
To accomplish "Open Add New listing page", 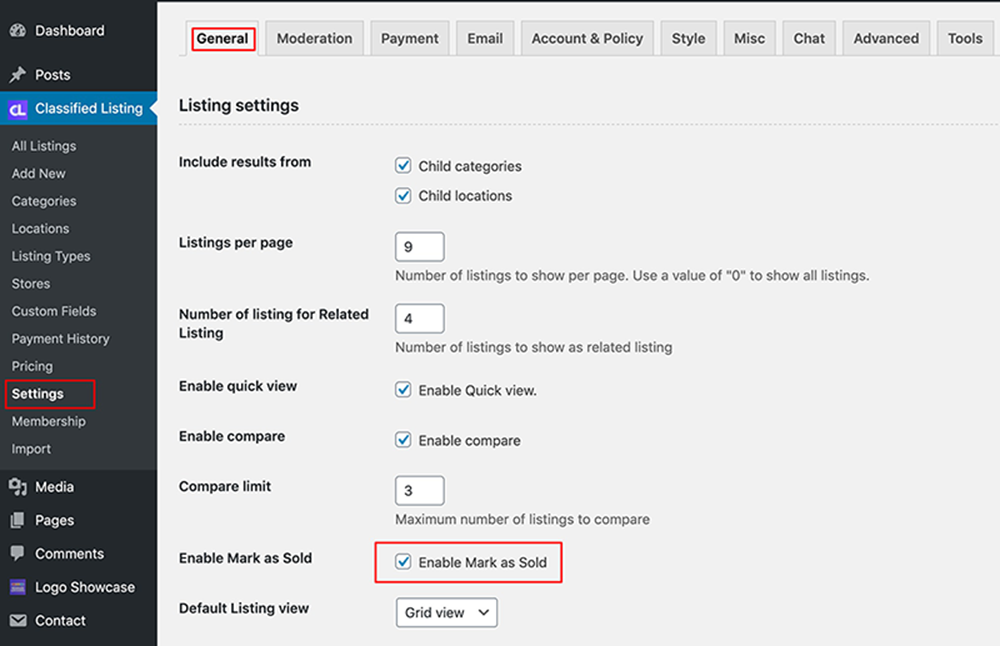I will tap(38, 173).
